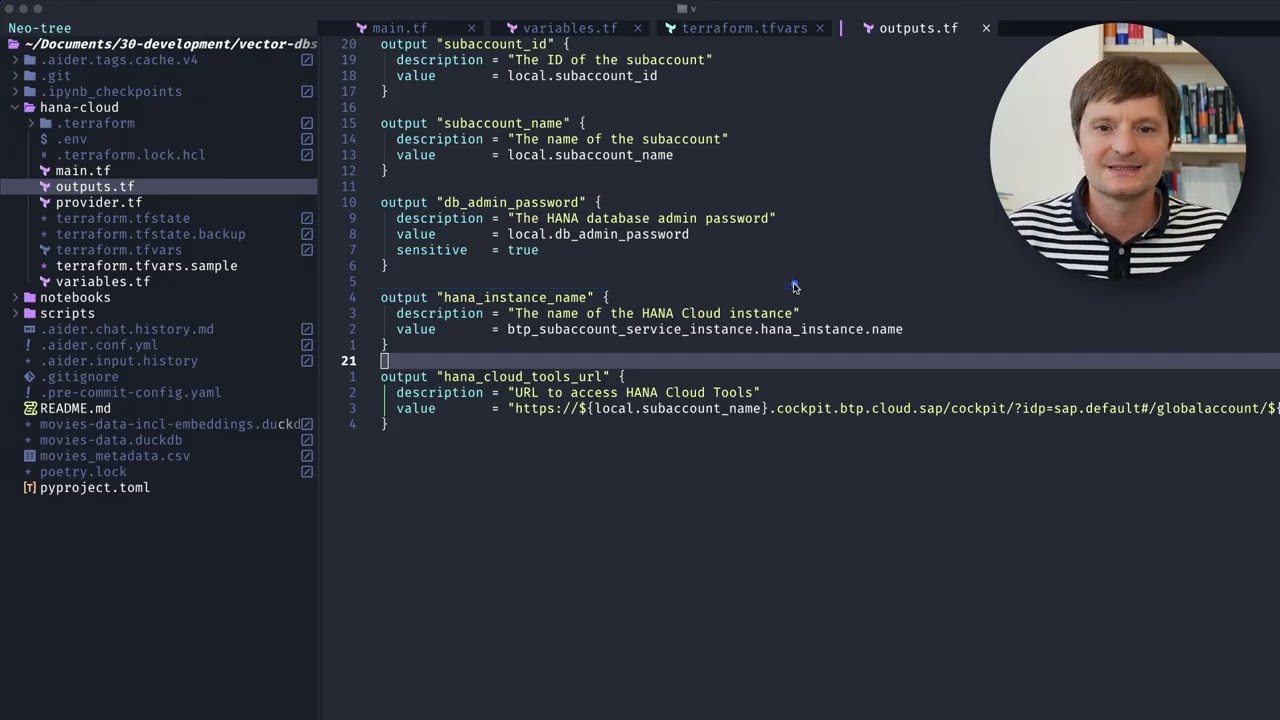Image resolution: width=1280 pixels, height=720 pixels.
Task: Click the dollar icon beside .env
Action: click(44, 139)
